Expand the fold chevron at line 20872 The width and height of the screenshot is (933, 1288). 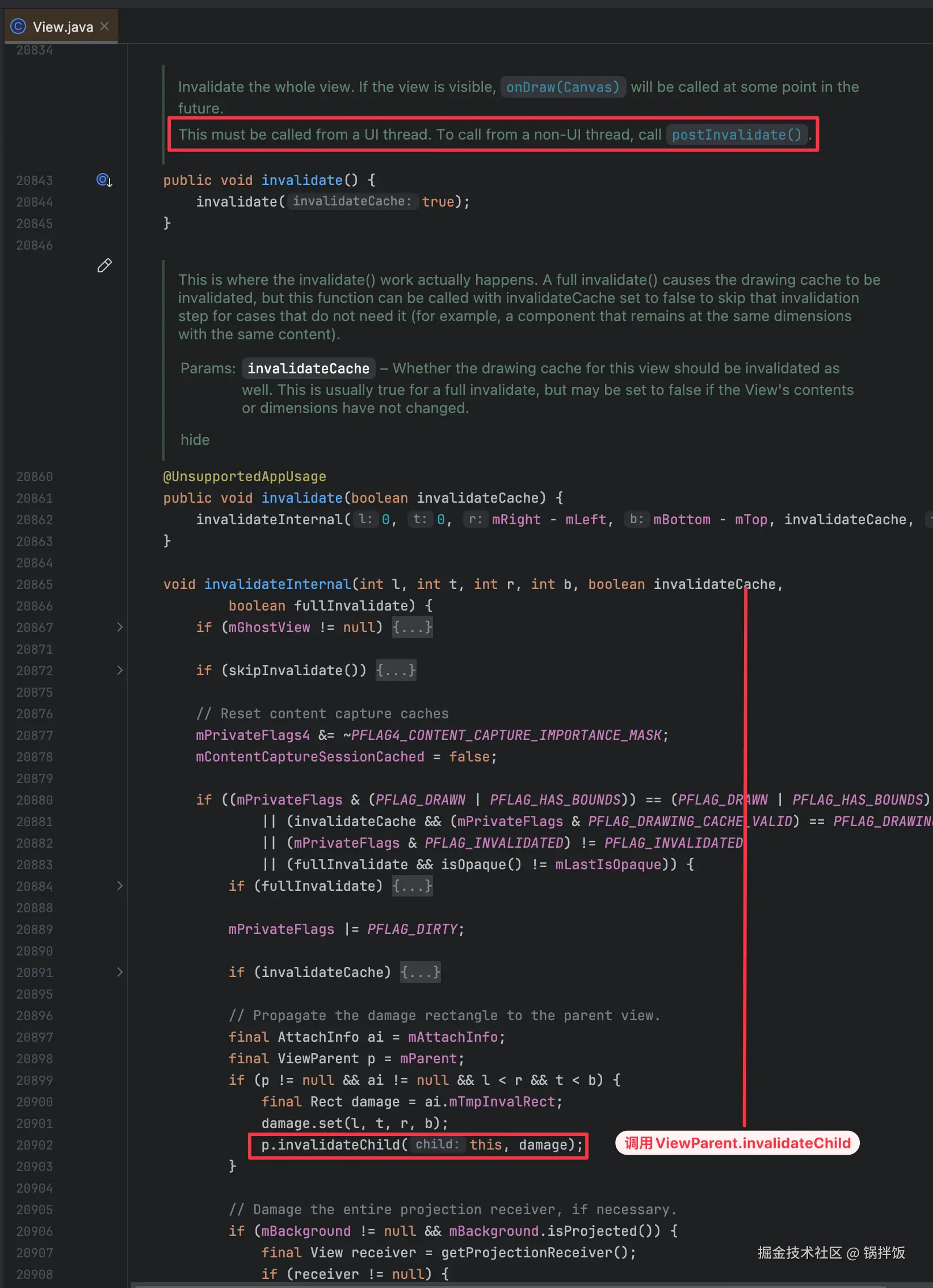point(120,670)
